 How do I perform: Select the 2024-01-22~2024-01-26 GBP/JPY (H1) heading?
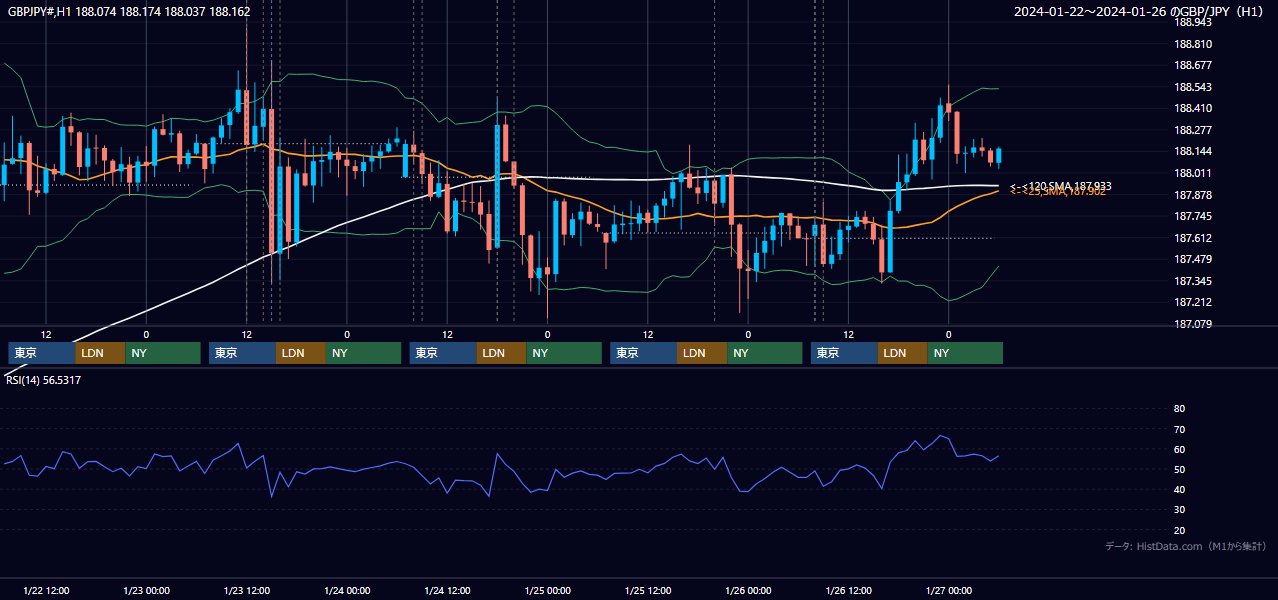(x=1139, y=12)
